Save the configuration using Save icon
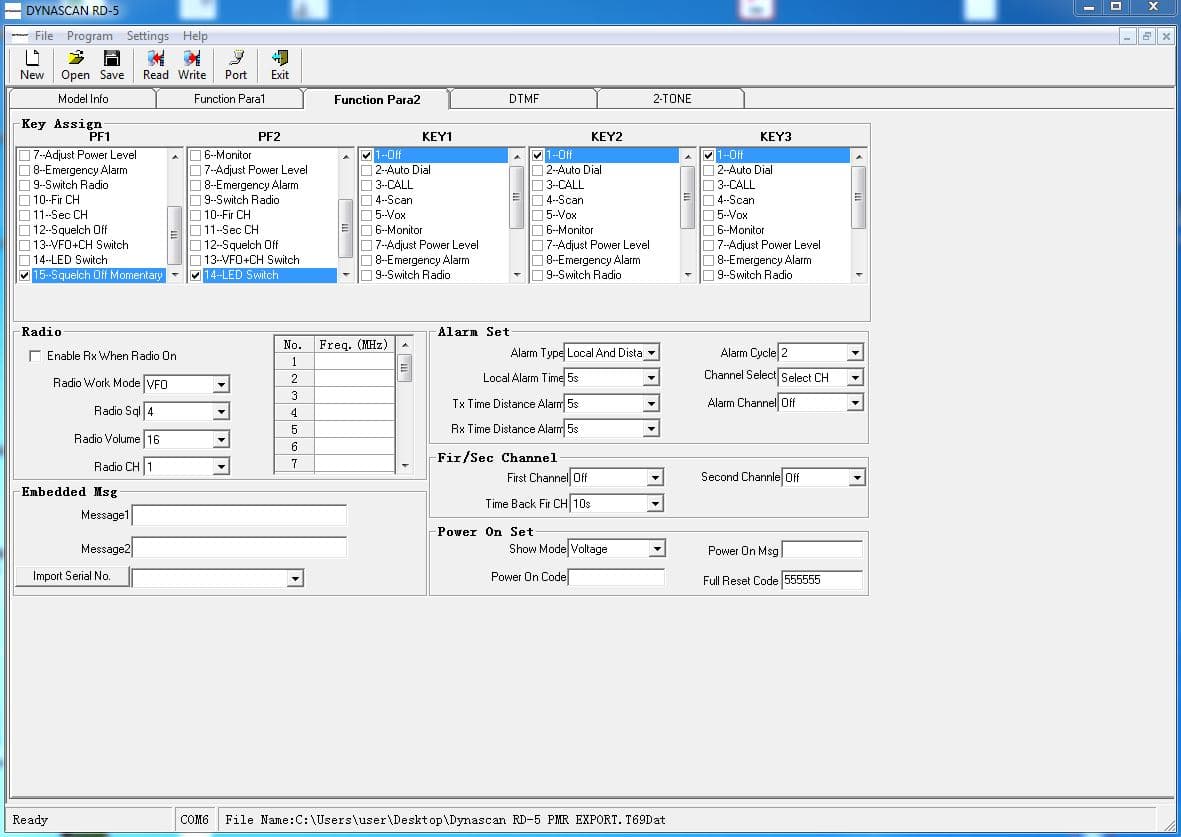 click(111, 65)
